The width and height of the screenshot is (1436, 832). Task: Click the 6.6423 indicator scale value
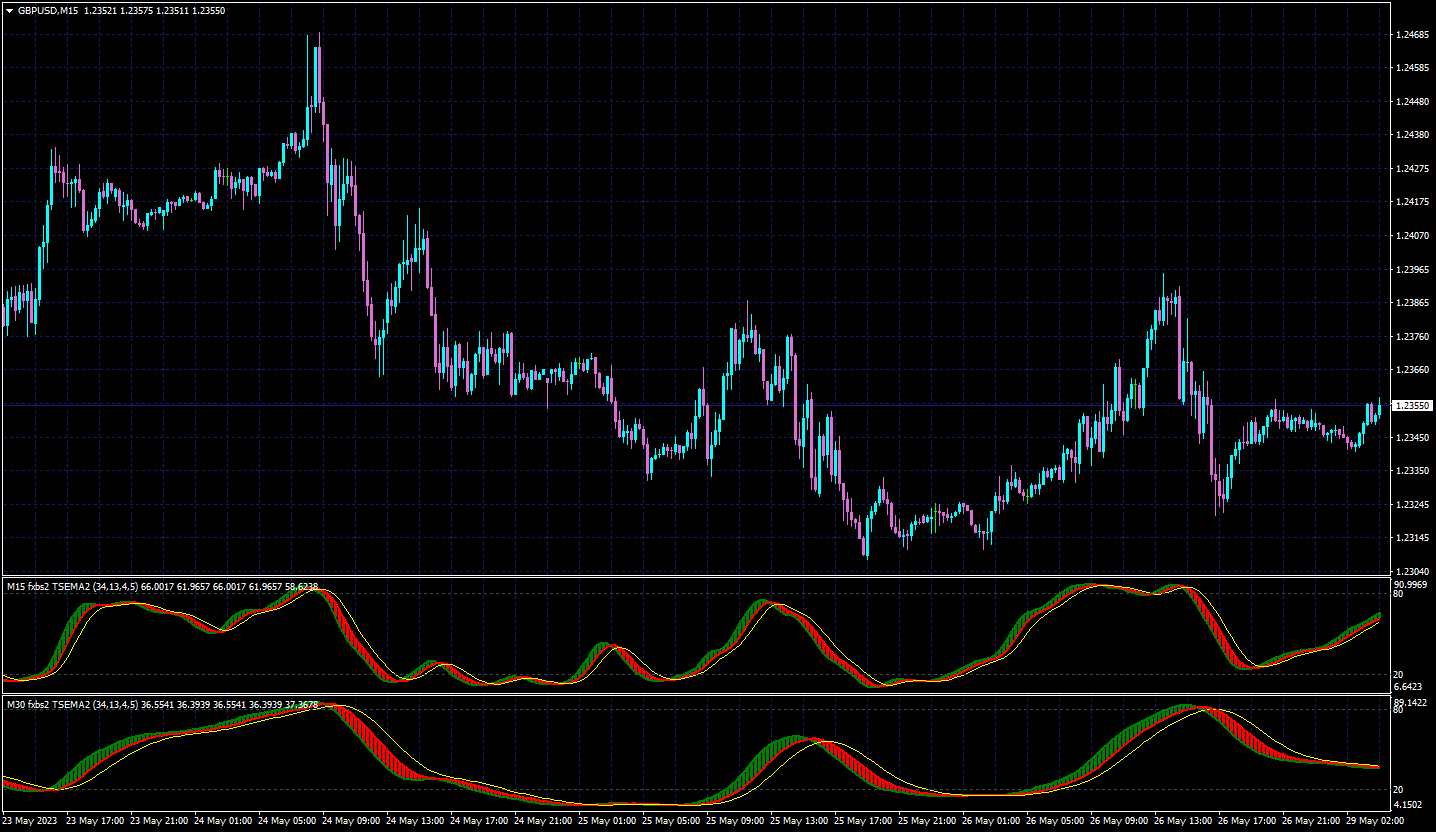1408,687
